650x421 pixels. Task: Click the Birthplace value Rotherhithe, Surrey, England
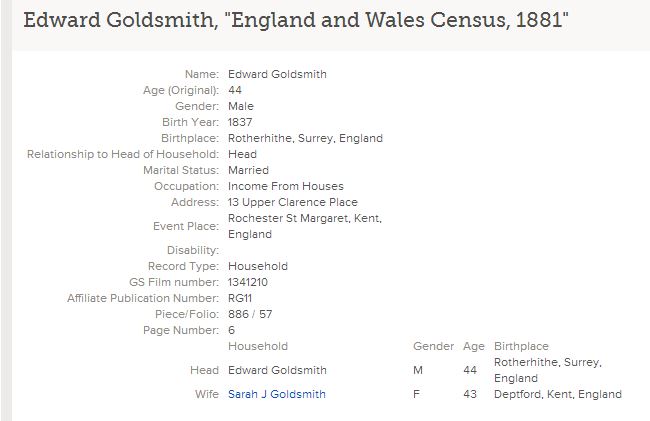306,138
